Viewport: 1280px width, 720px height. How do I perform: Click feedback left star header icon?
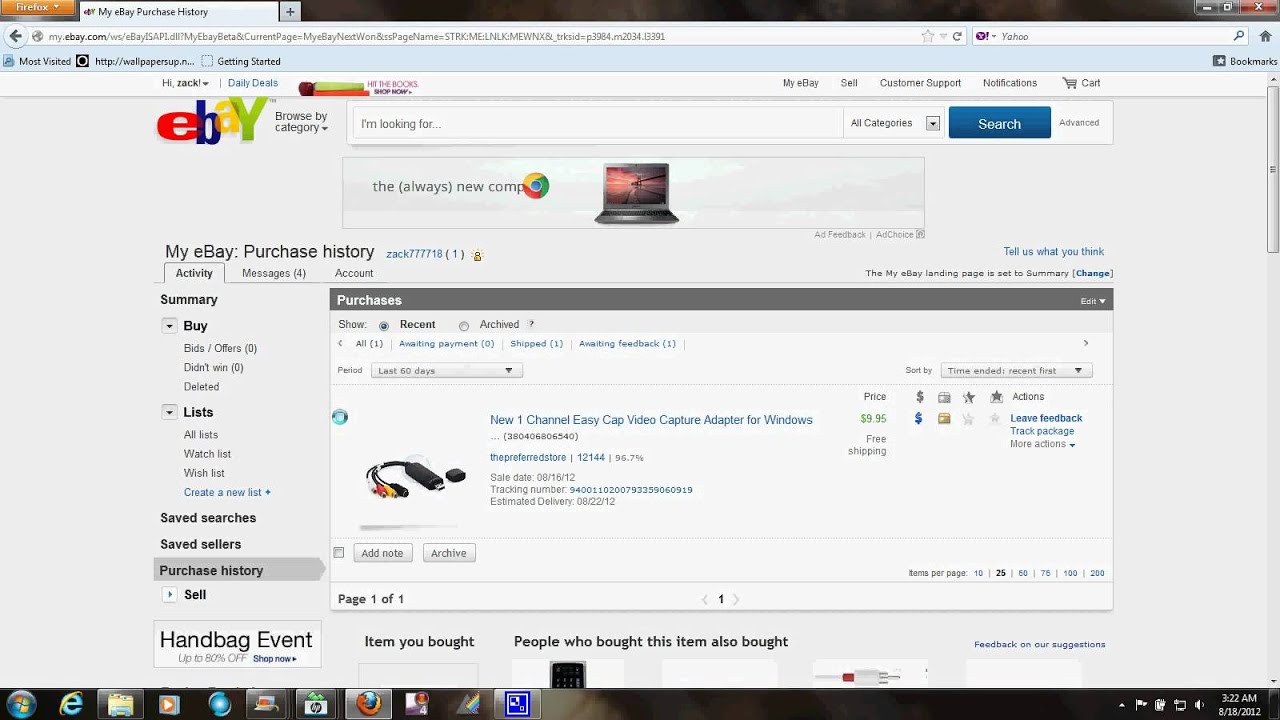(968, 397)
